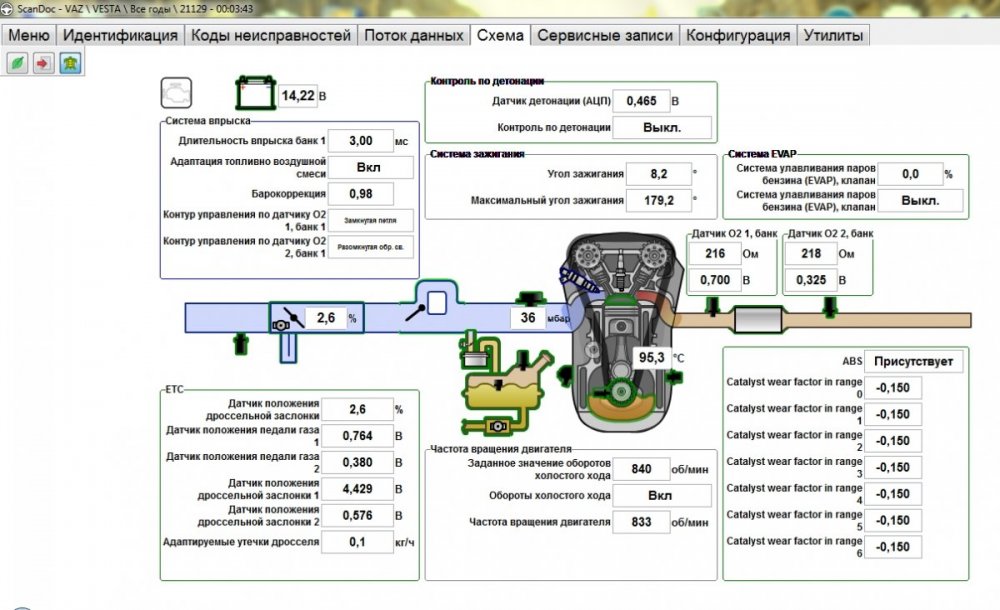Click the red arrow toolbar icon
Viewport: 1000px width, 610px height.
[44, 63]
